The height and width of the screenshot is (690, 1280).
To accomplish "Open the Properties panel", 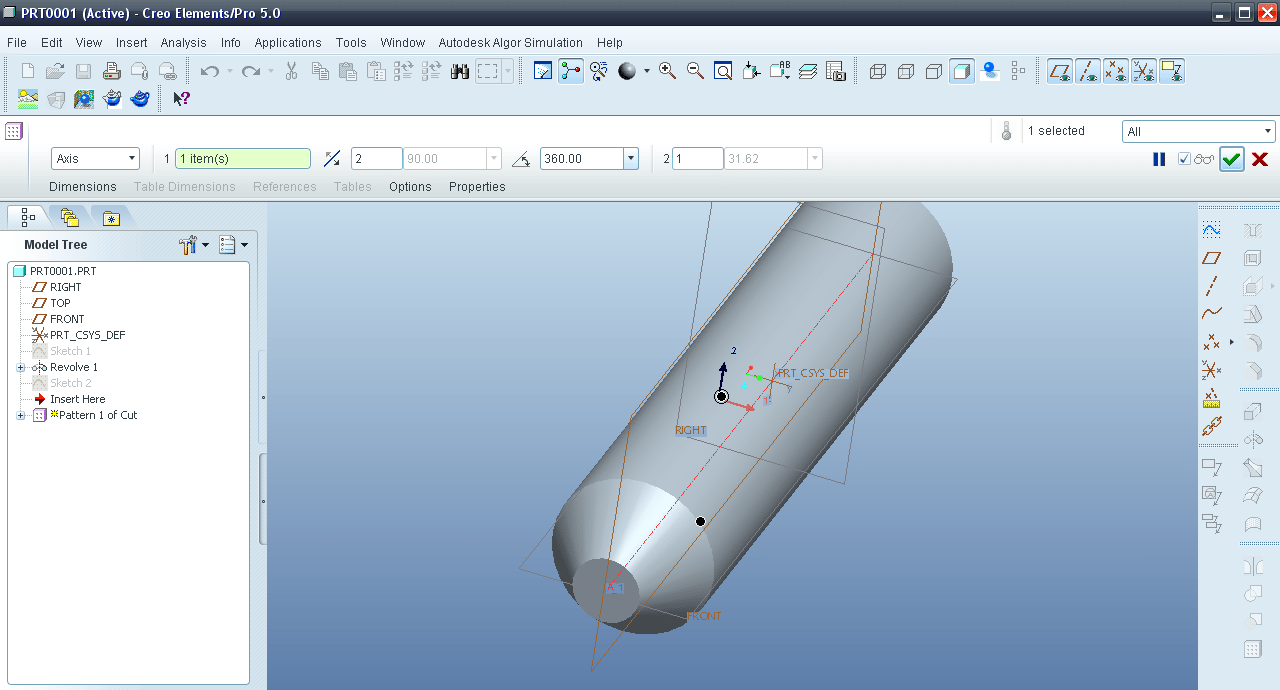I will pos(477,187).
